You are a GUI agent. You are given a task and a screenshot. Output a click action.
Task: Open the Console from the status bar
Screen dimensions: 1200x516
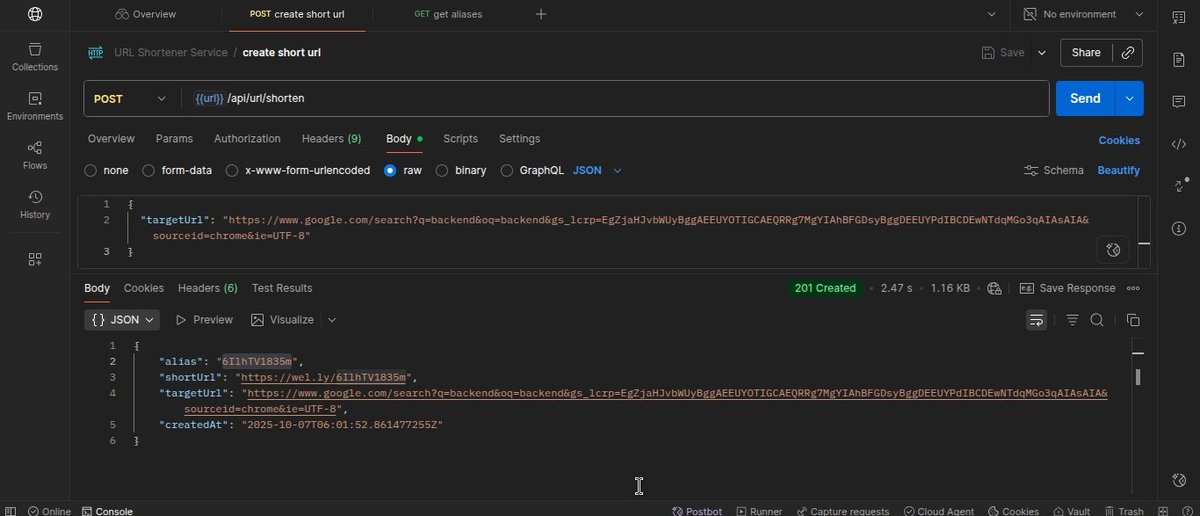(107, 511)
